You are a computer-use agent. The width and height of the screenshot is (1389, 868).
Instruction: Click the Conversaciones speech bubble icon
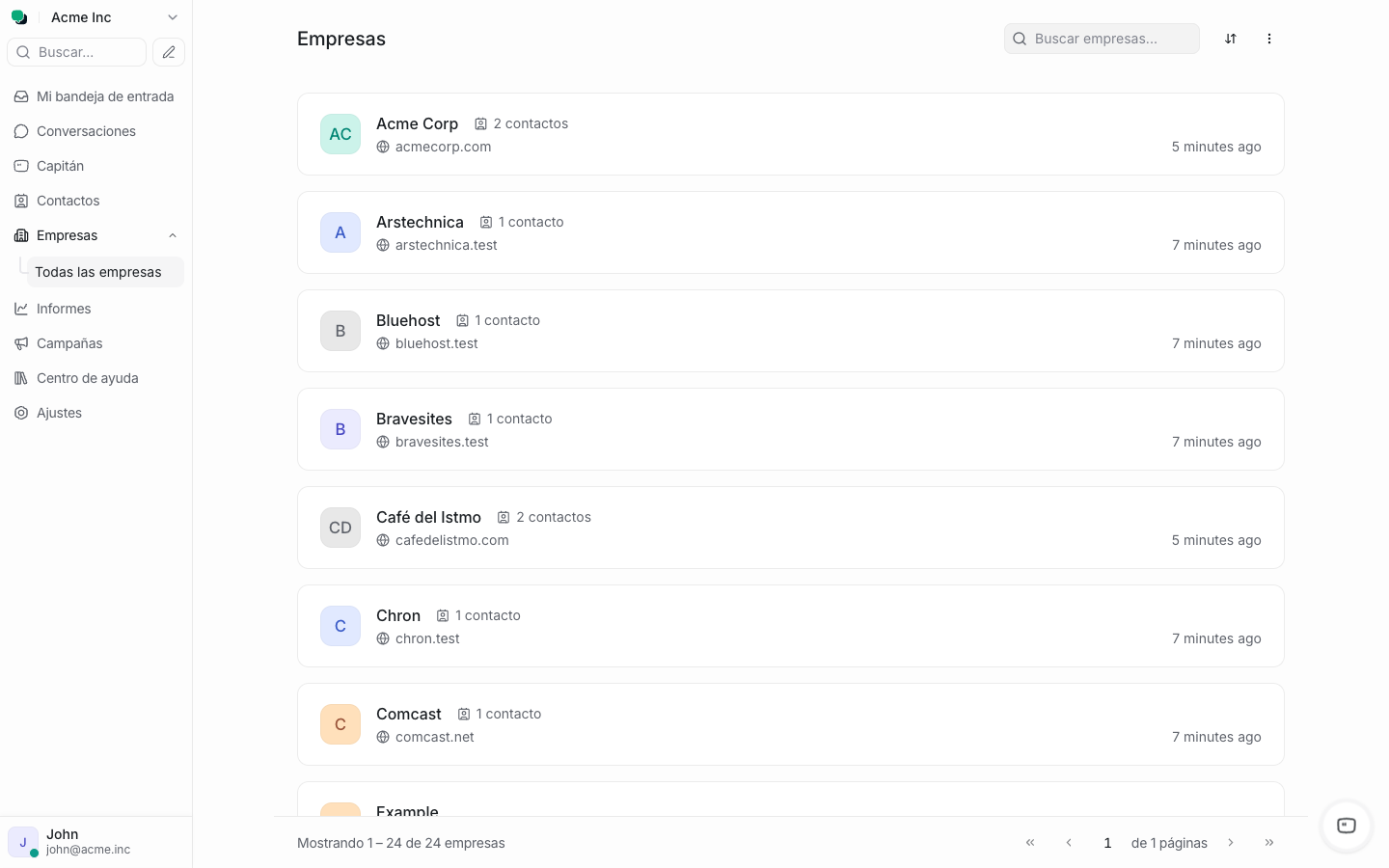pos(21,131)
